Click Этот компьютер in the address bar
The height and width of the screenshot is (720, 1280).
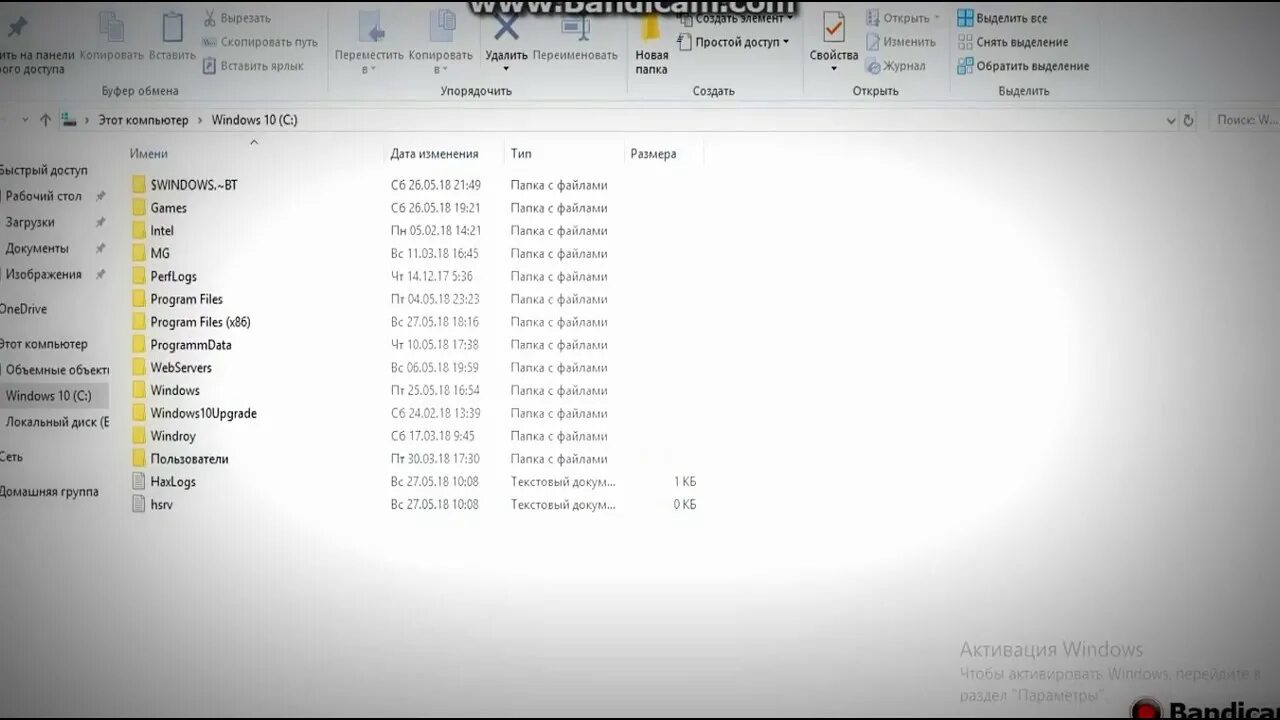point(143,120)
